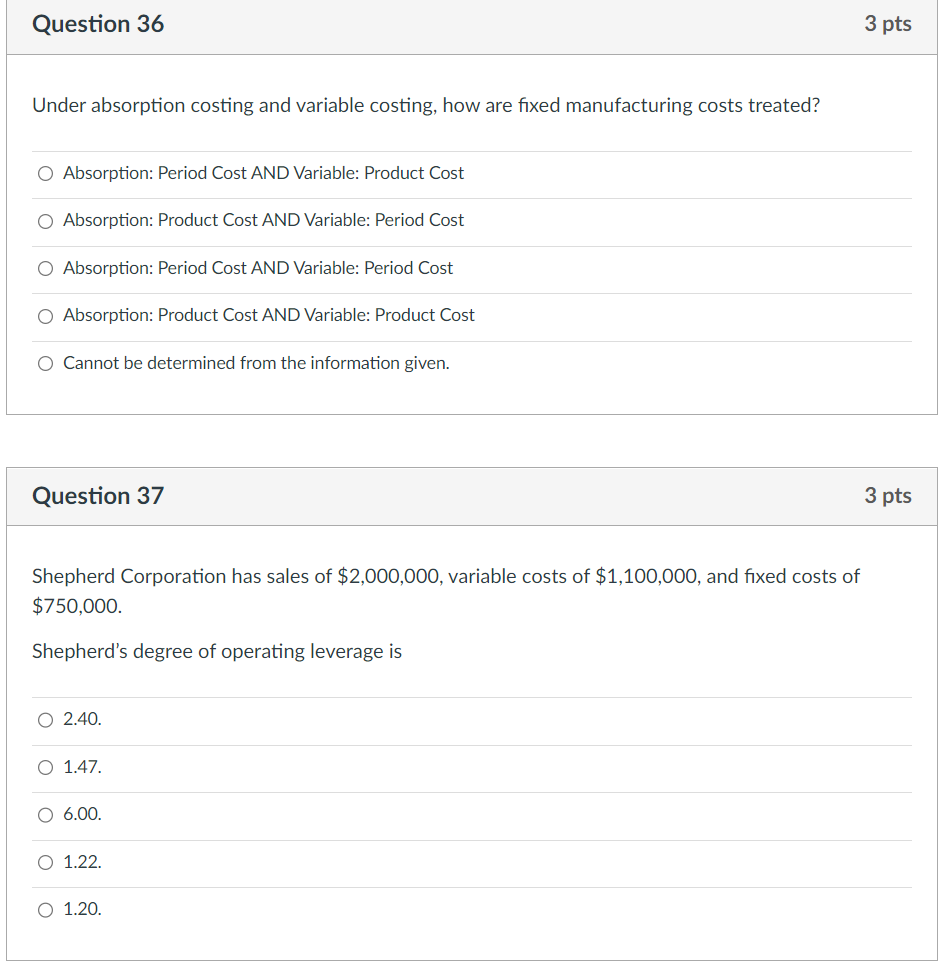Click the Question 36 prompt text
Screen dimensions: 944x972
click(x=426, y=105)
